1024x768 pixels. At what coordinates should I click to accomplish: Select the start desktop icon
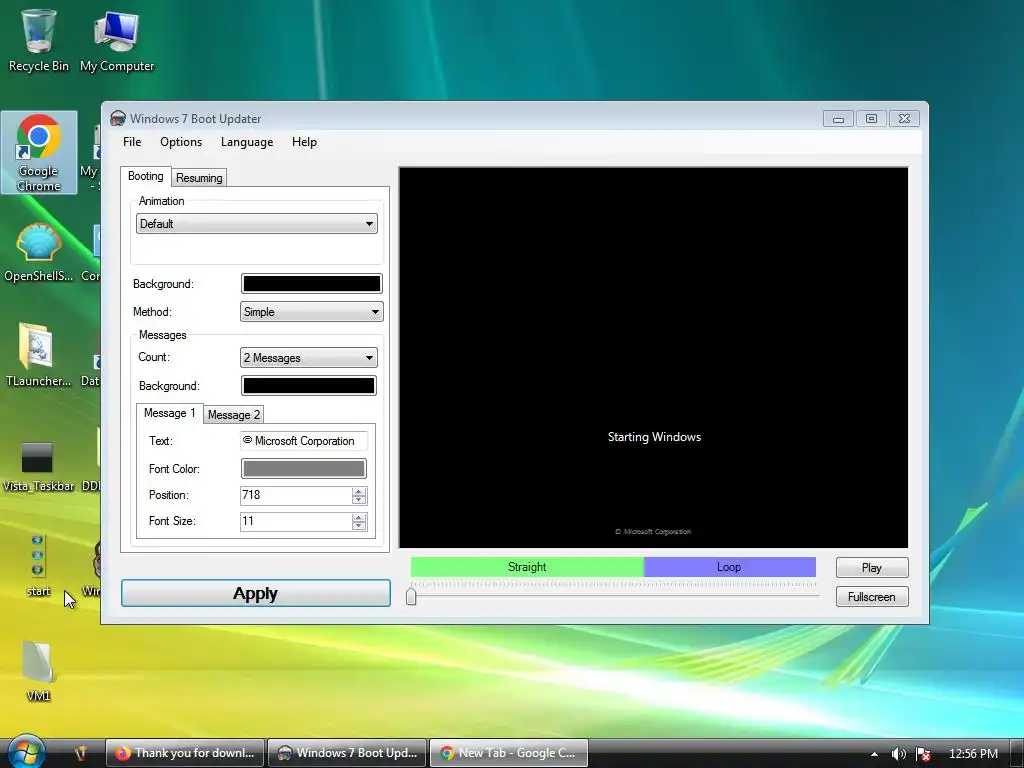click(x=38, y=565)
